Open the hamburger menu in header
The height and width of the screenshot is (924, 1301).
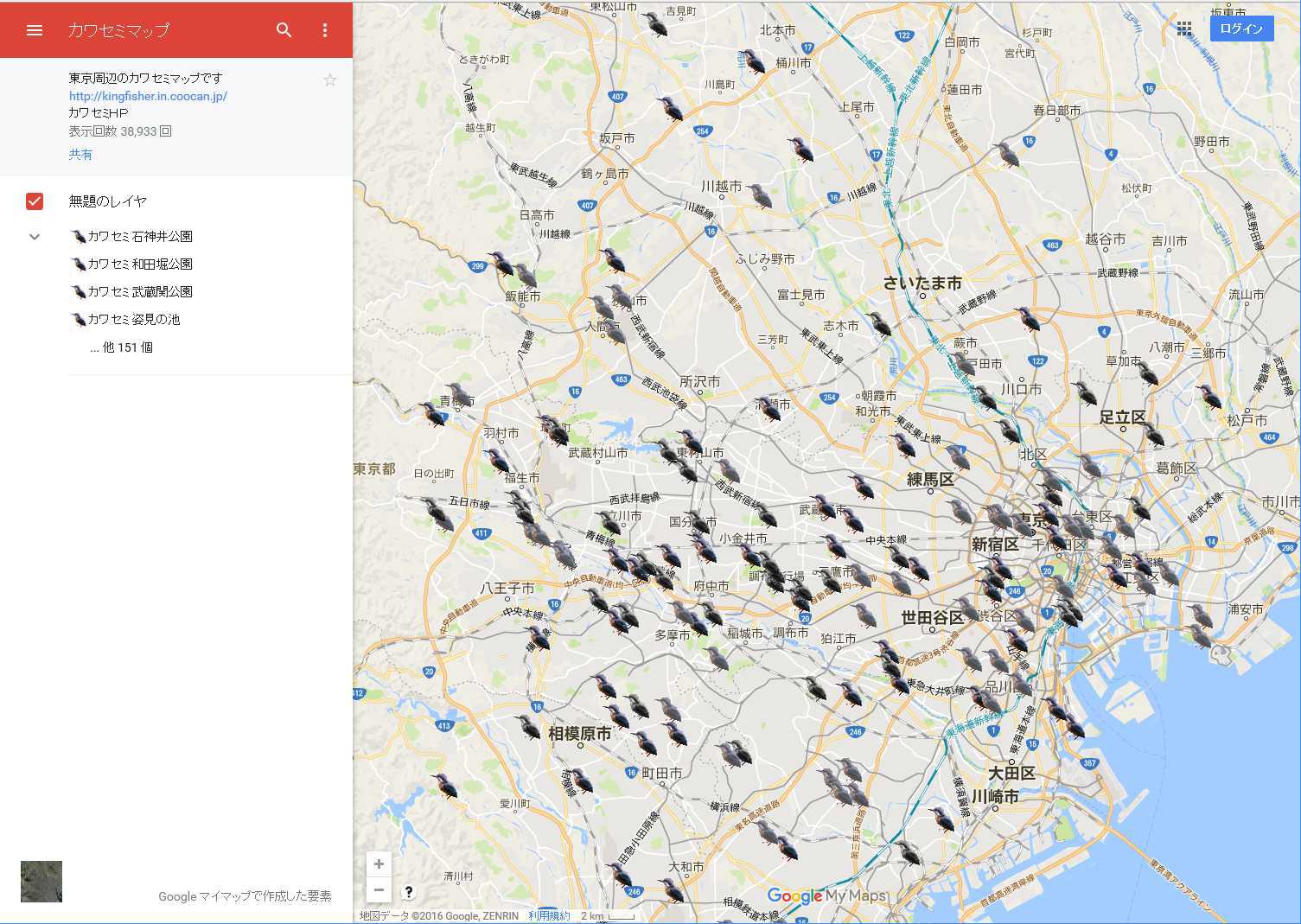pyautogui.click(x=35, y=30)
